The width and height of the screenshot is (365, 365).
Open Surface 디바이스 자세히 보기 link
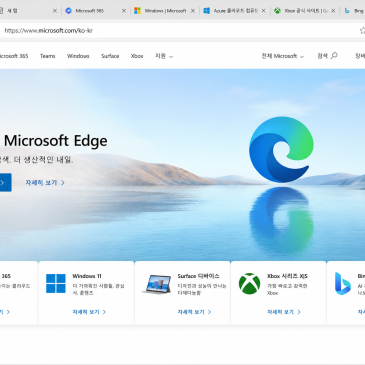(x=194, y=312)
